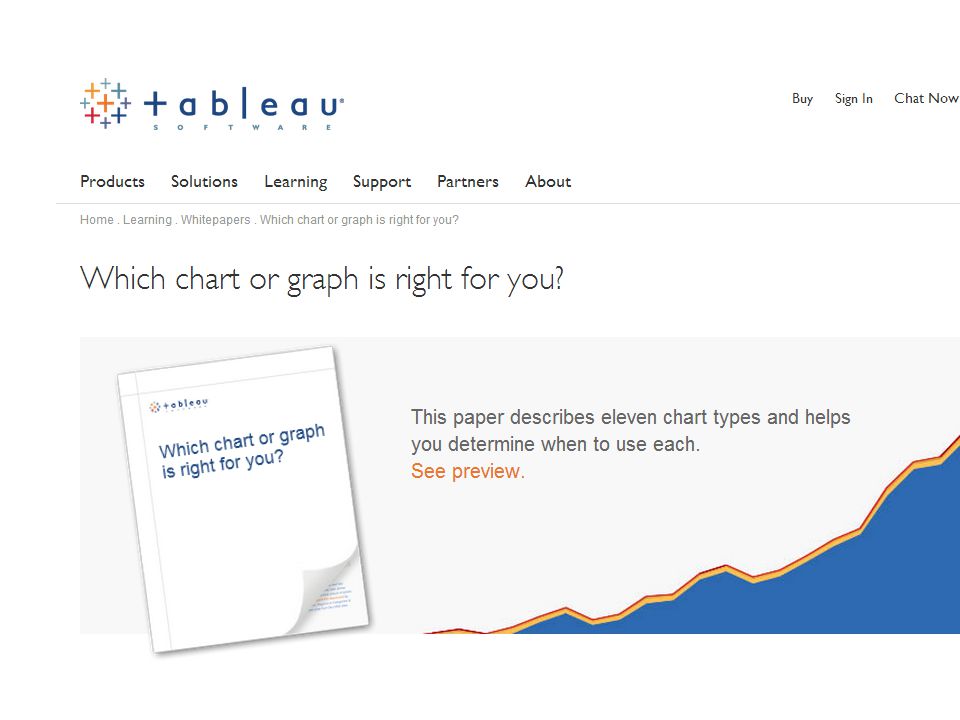The height and width of the screenshot is (720, 960).
Task: Click the small Tableau logo on whitepaper cover
Action: [179, 405]
